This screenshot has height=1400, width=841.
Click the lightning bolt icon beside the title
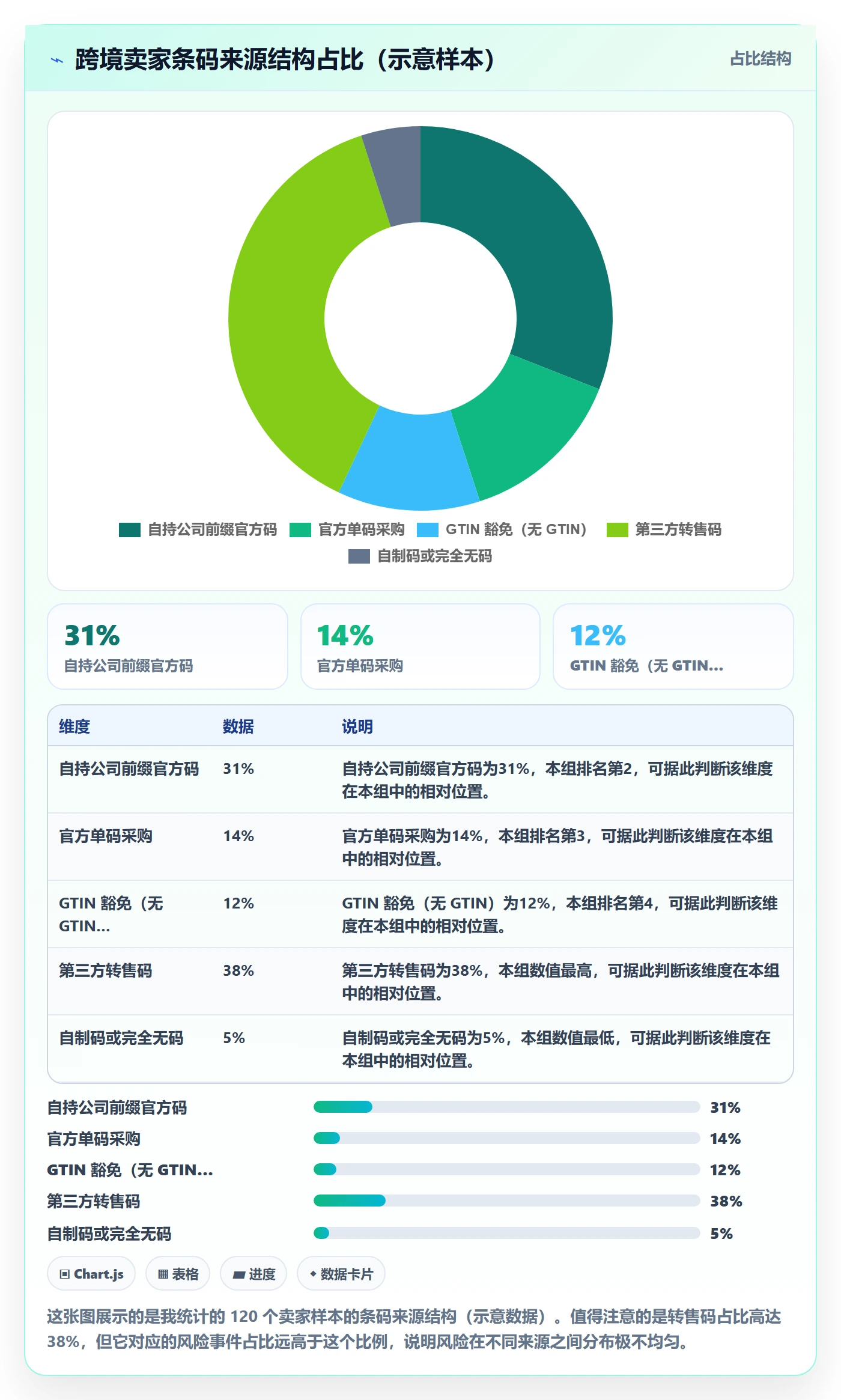(57, 60)
